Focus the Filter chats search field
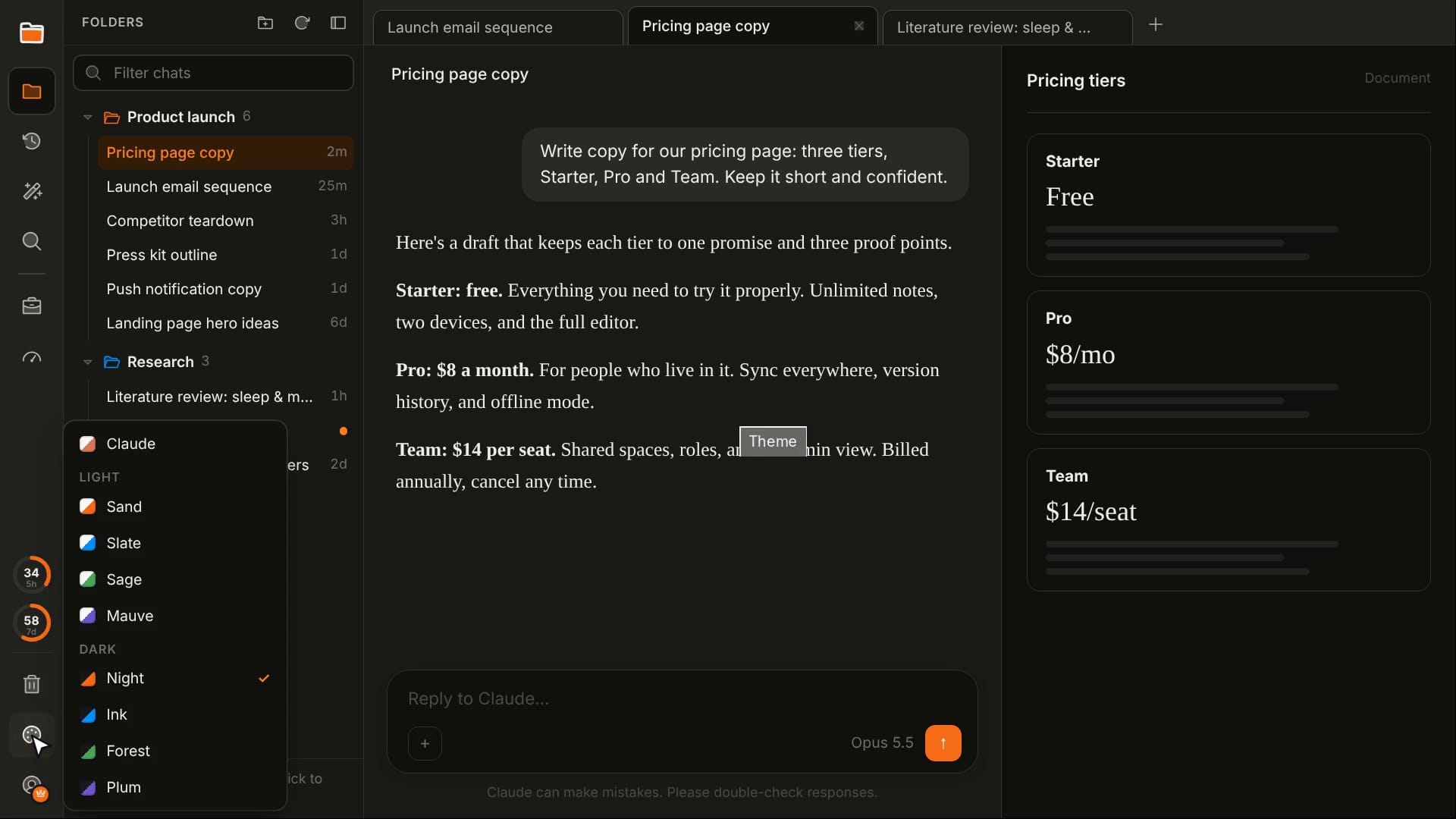The width and height of the screenshot is (1456, 819). [x=213, y=73]
